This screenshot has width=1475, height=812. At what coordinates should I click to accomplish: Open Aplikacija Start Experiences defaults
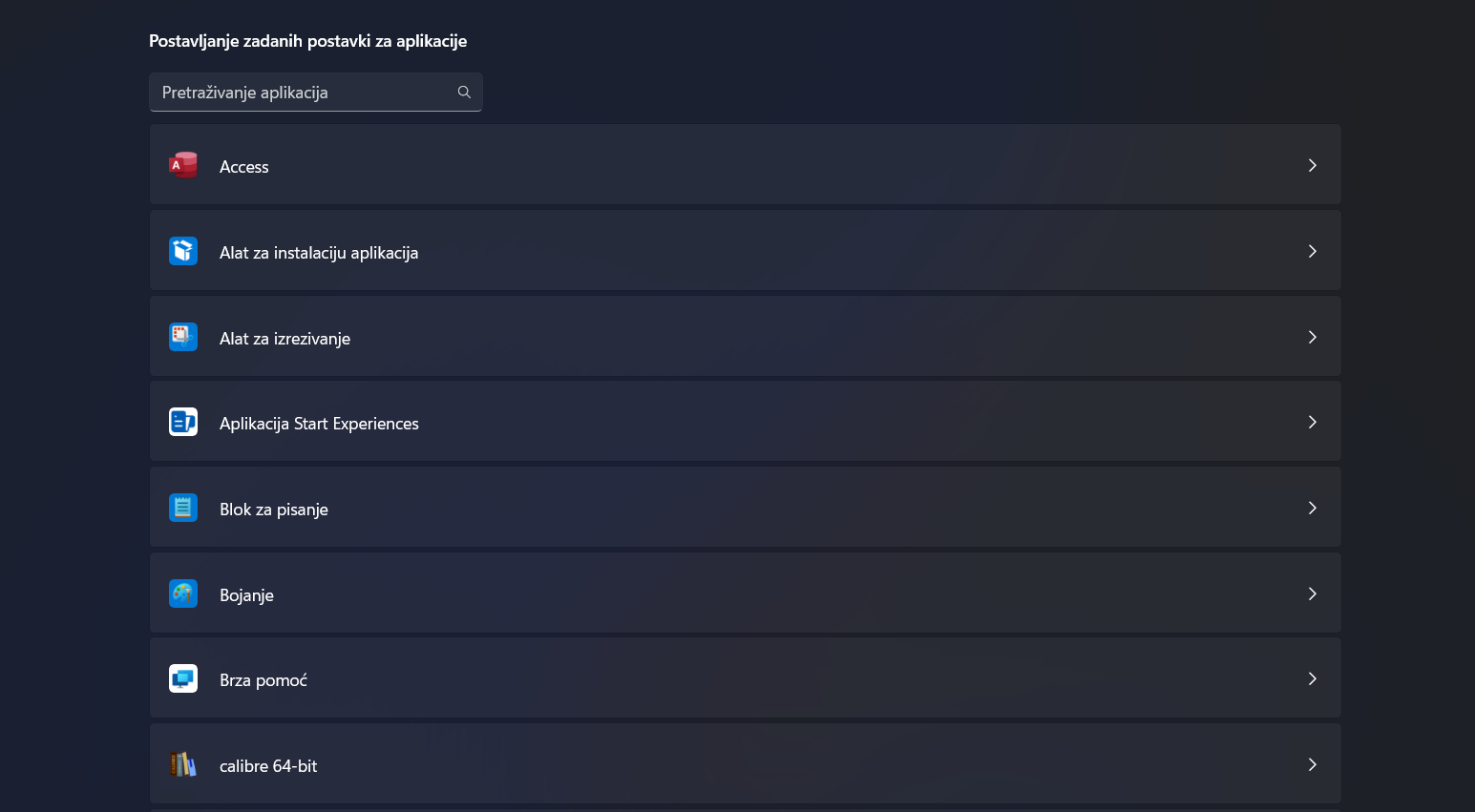click(x=746, y=422)
